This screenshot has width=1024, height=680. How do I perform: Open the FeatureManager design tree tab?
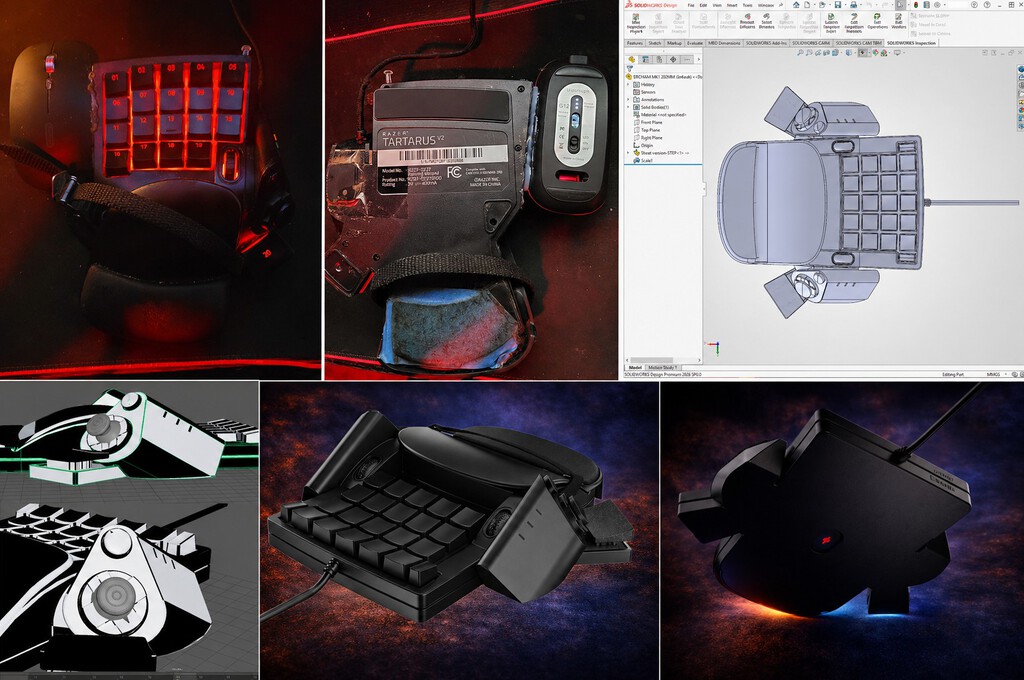[632, 59]
